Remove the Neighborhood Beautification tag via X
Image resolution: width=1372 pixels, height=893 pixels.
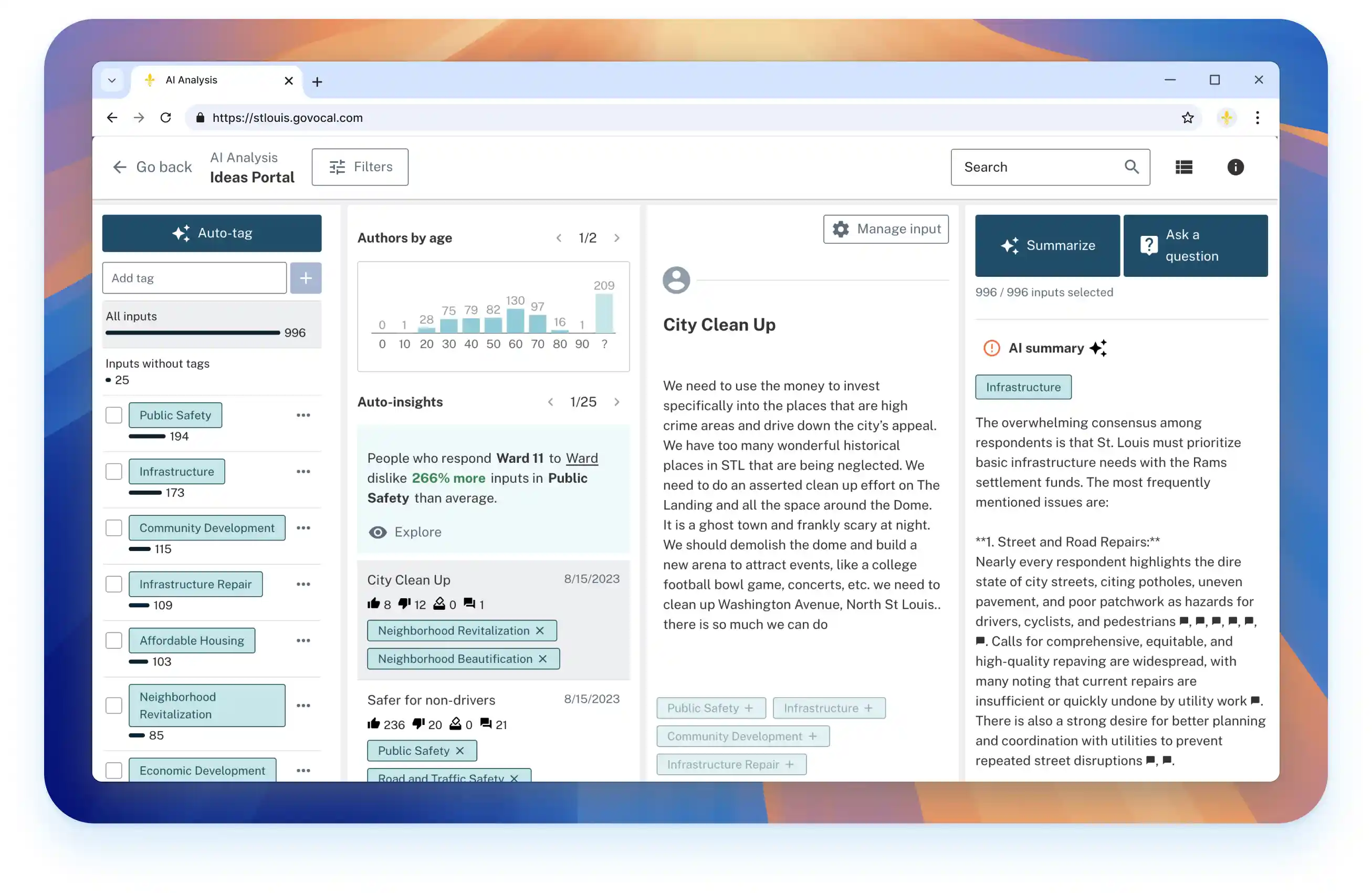click(542, 659)
